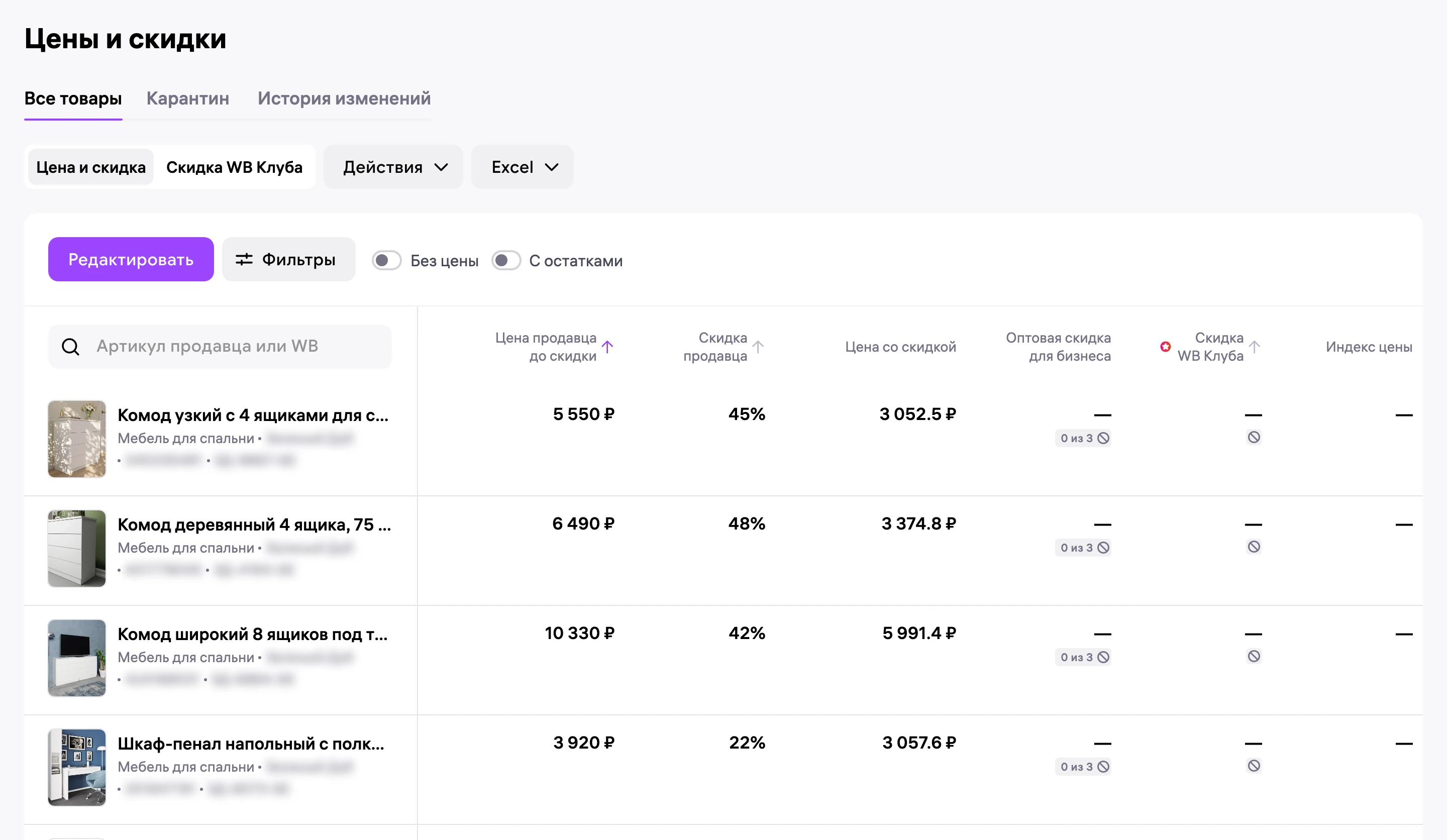Click prohibited icon in '0 из 3' for Шкаф-пенал
Viewport: 1447px width, 840px height.
click(1103, 767)
